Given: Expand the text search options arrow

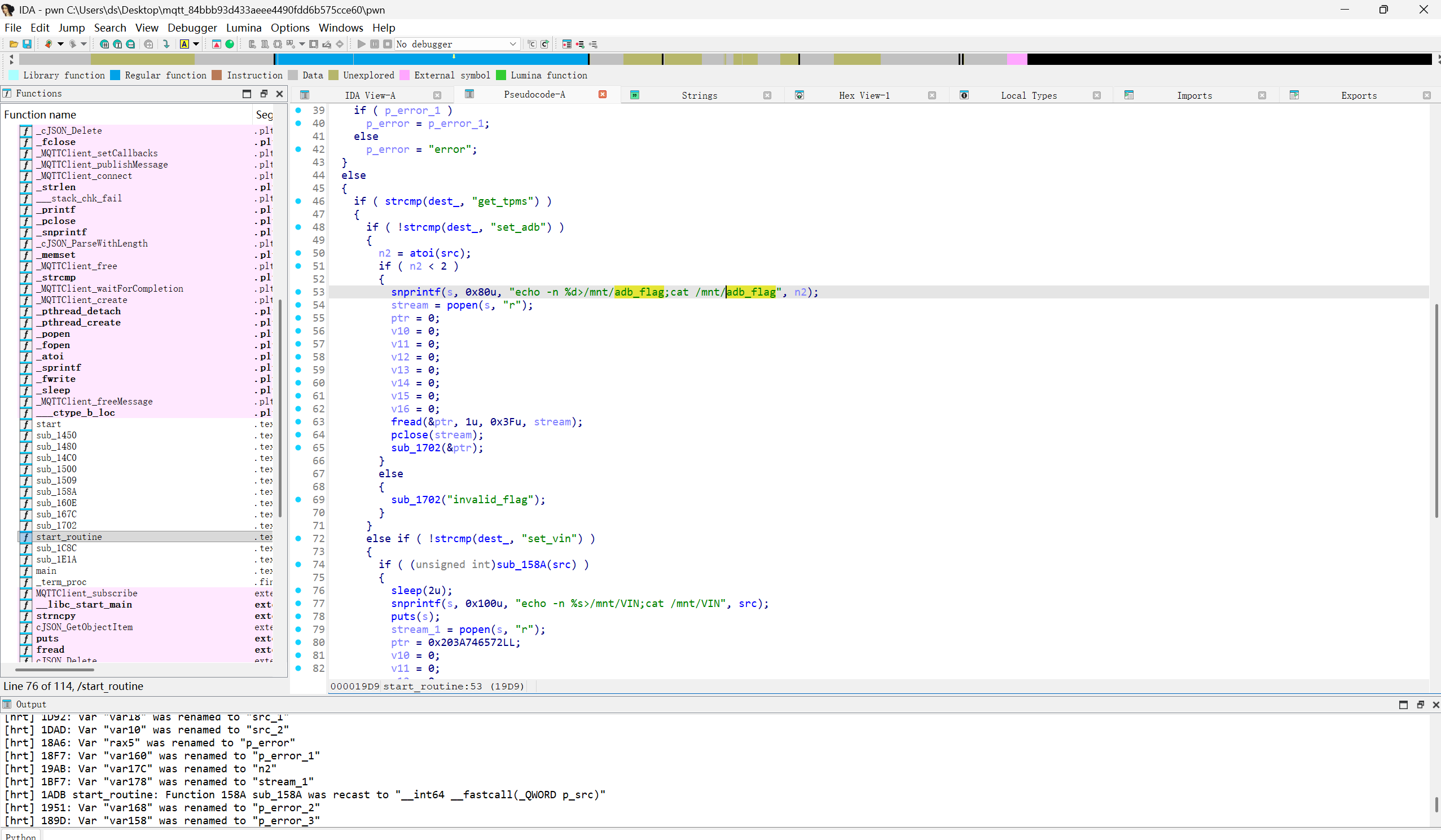Looking at the screenshot, I should pos(196,44).
